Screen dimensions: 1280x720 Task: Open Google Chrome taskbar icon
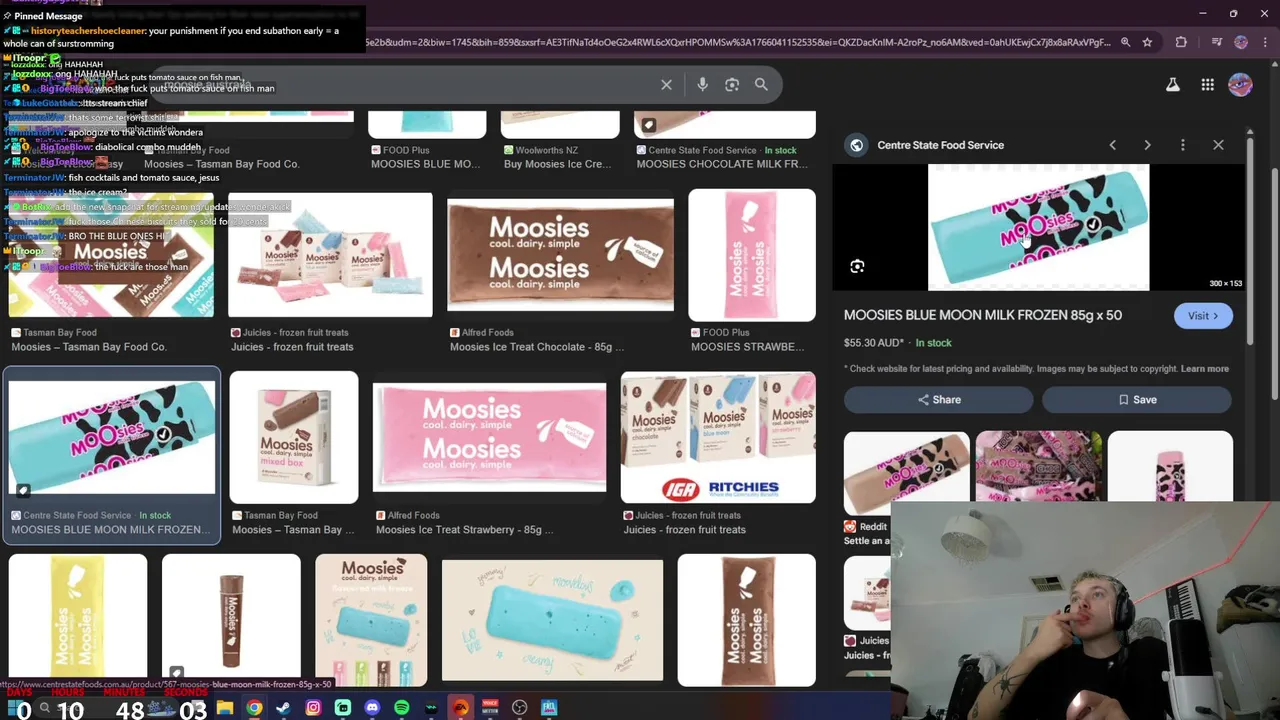coord(254,708)
